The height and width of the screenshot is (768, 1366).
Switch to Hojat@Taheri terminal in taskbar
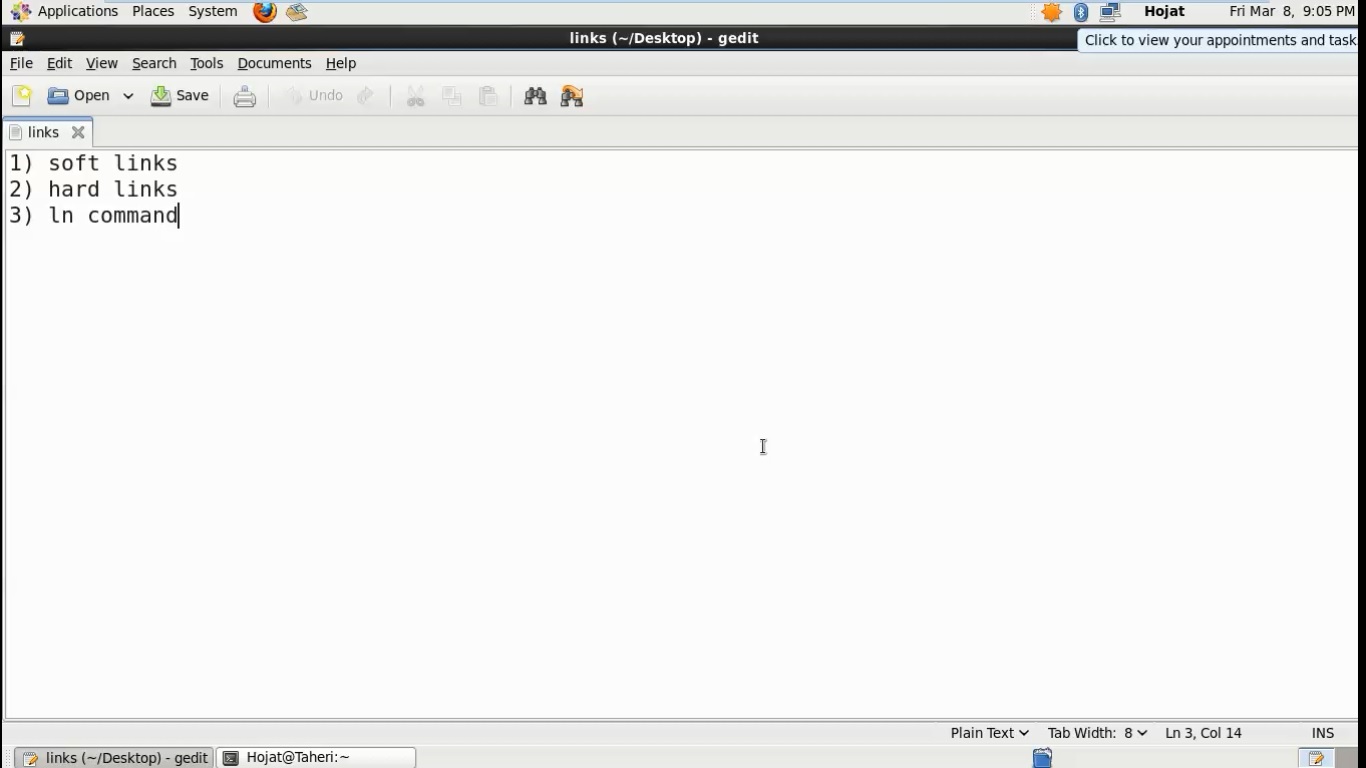[x=316, y=758]
